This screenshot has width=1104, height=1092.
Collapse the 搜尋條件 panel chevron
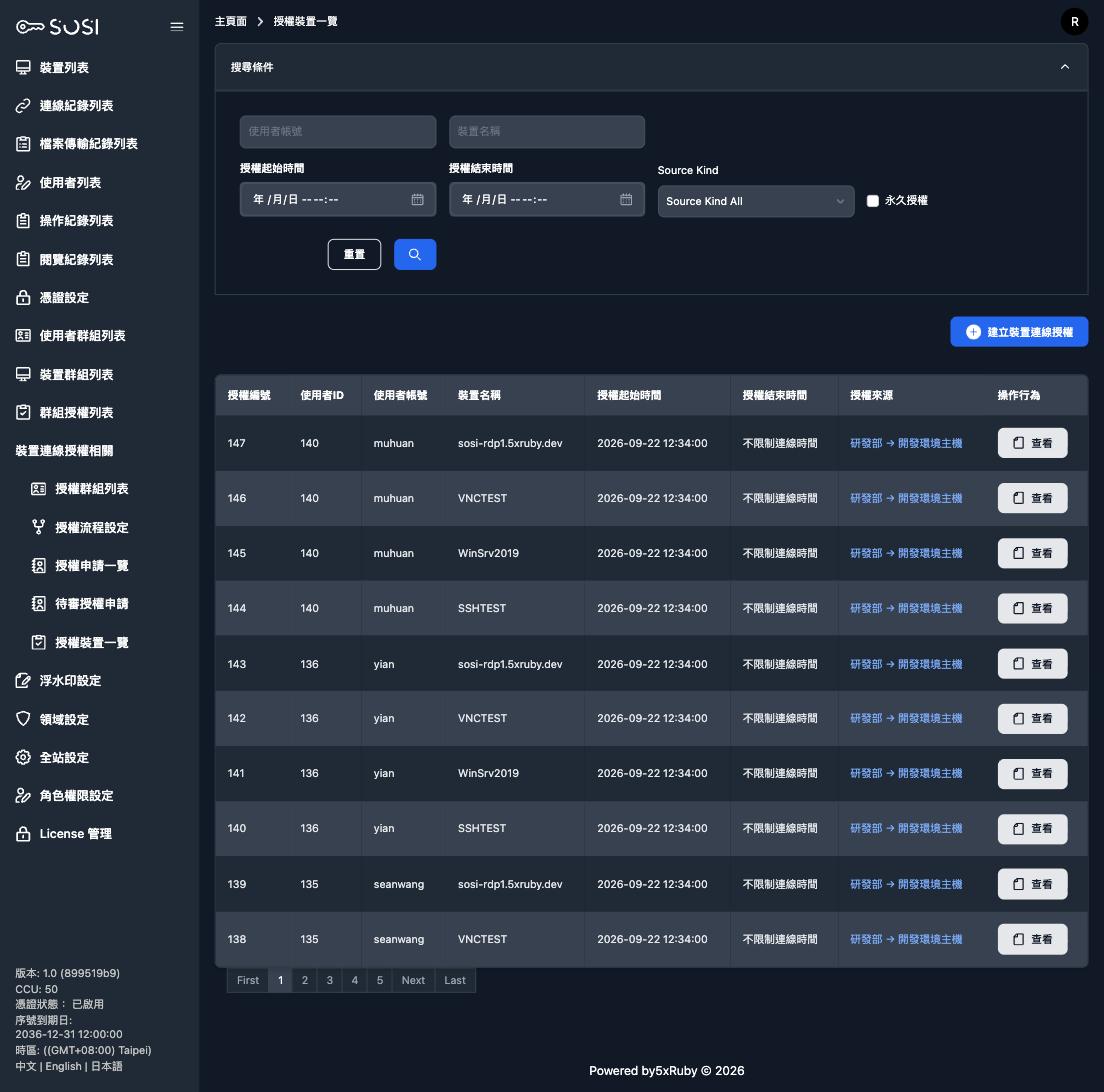[x=1065, y=67]
